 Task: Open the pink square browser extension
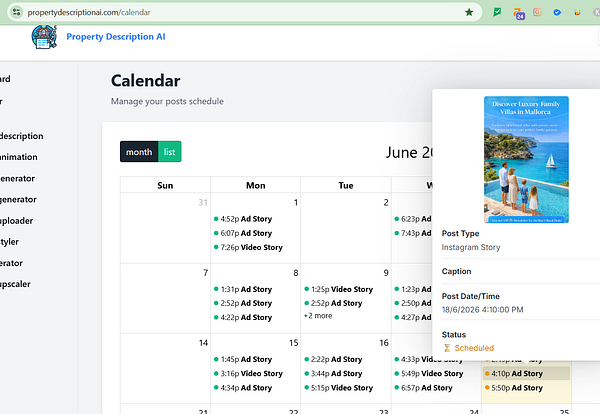[x=537, y=12]
